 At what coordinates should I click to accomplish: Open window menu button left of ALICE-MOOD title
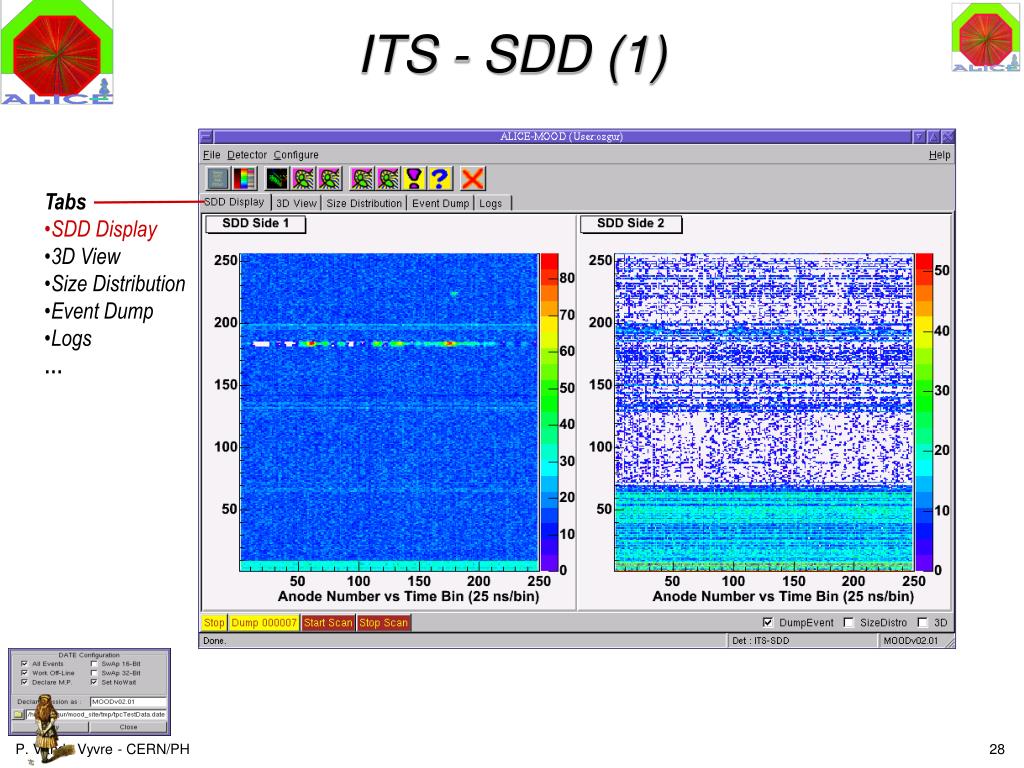[206, 136]
